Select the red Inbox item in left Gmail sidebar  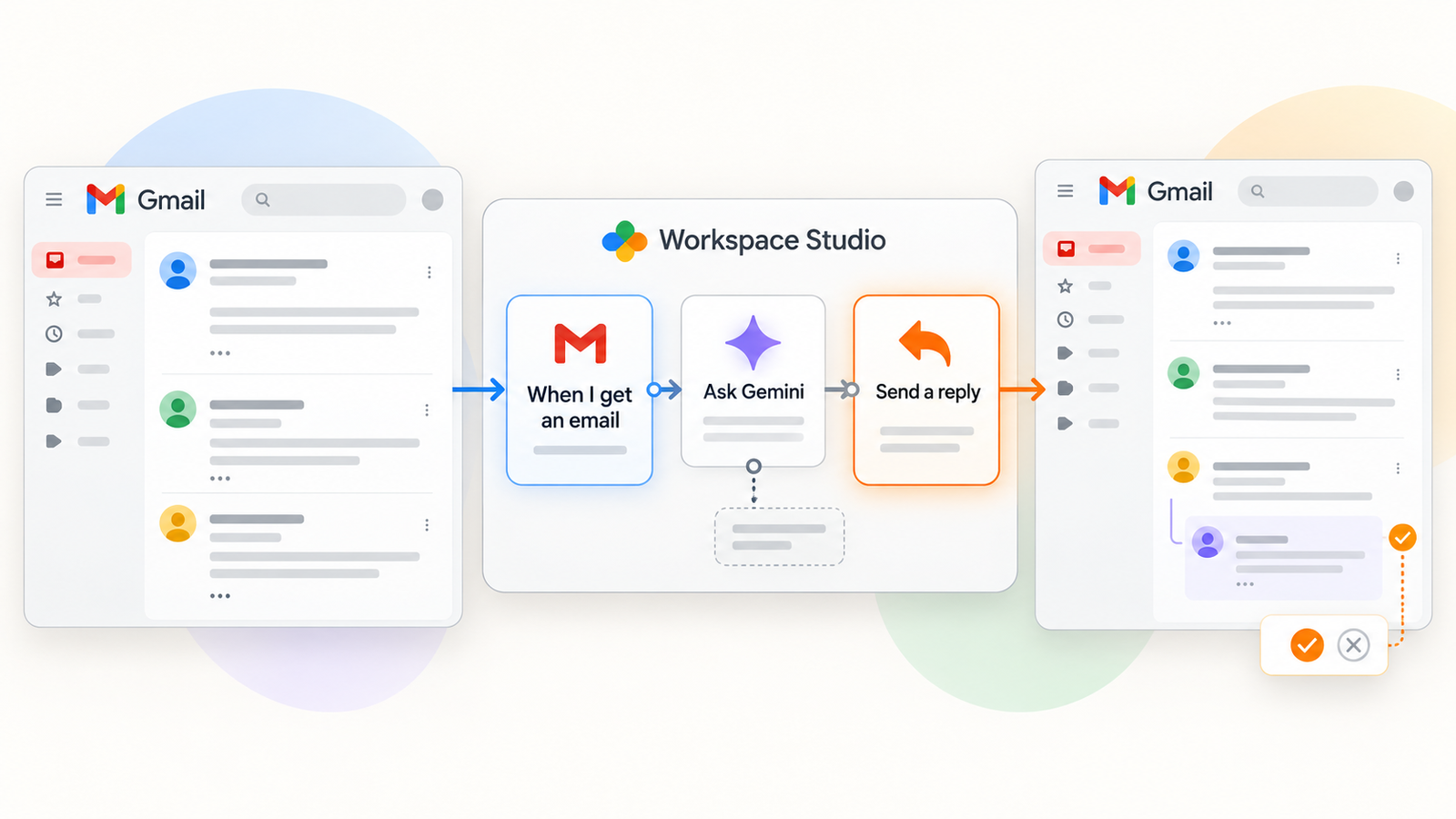[81, 260]
